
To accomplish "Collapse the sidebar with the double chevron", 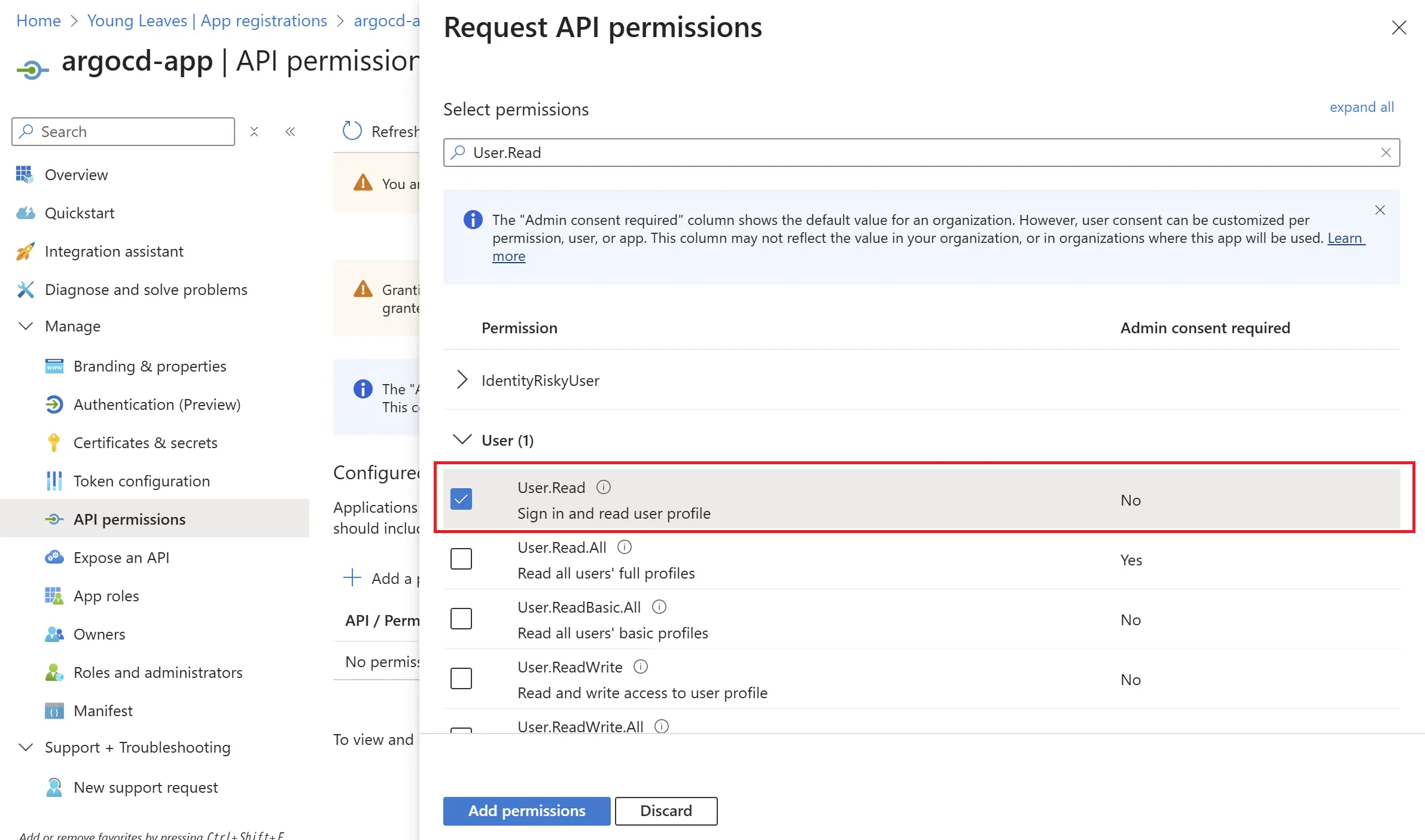I will [x=290, y=132].
